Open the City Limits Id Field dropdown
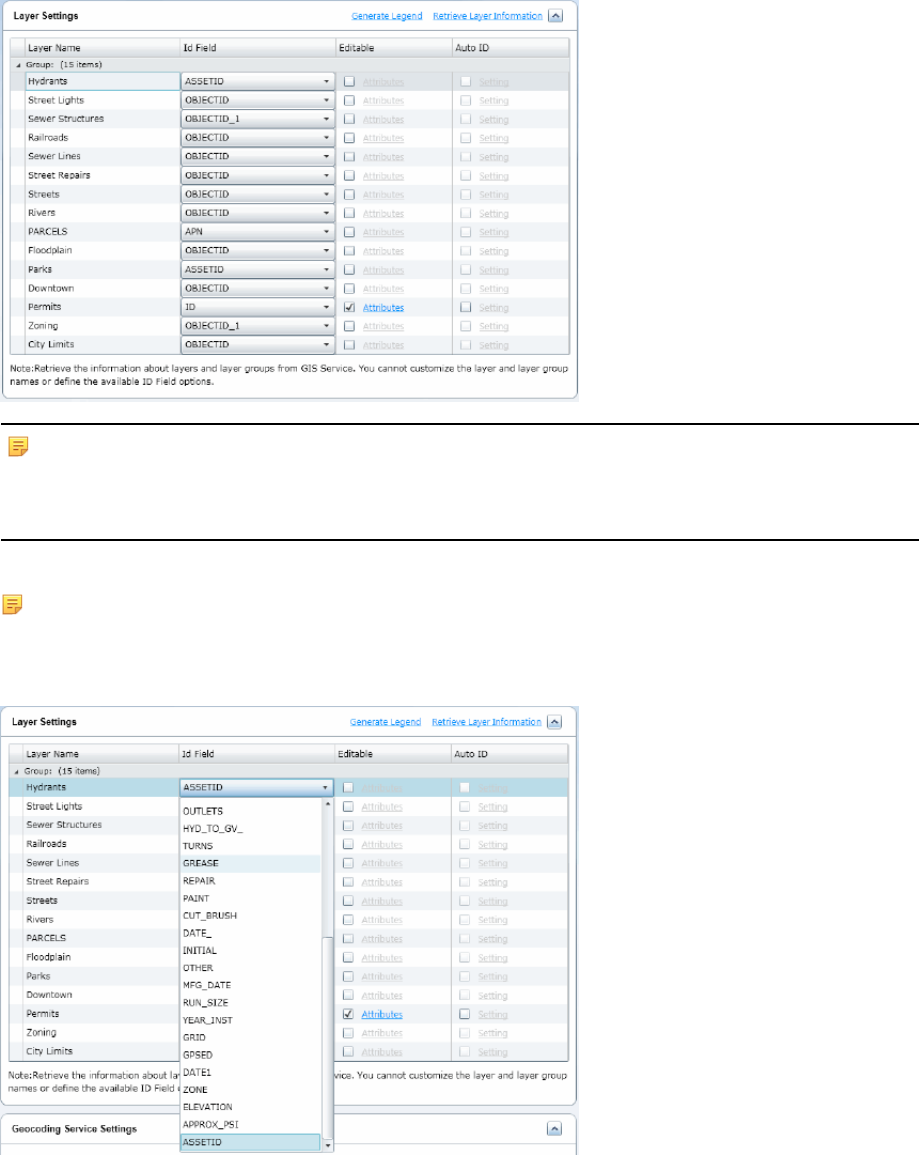 (x=258, y=344)
